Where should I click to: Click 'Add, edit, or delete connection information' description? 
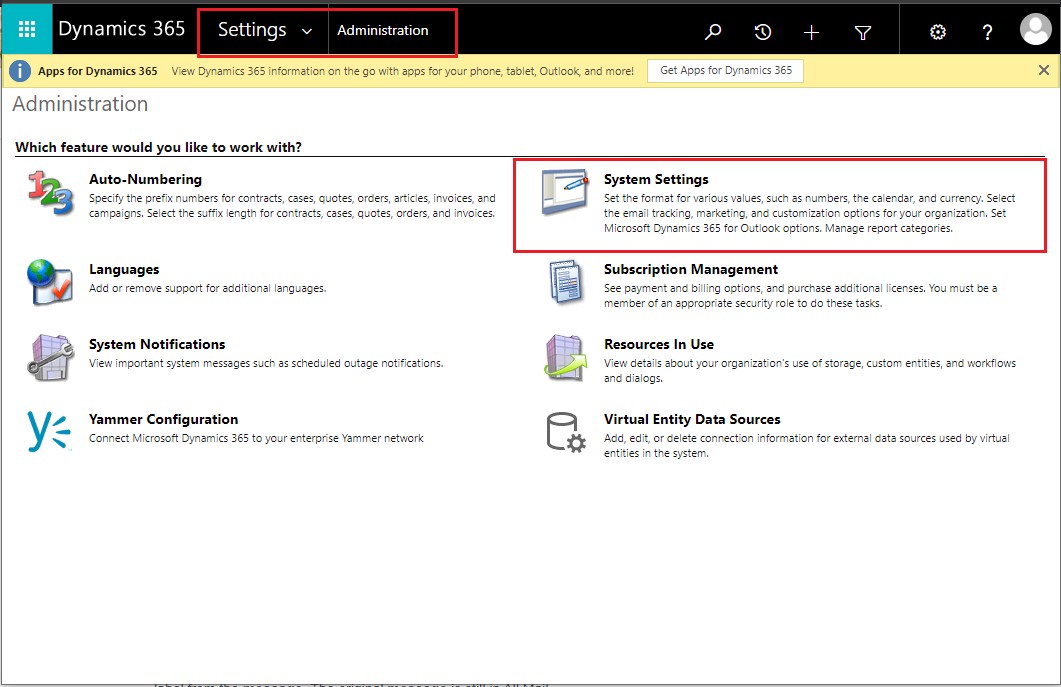tap(807, 446)
